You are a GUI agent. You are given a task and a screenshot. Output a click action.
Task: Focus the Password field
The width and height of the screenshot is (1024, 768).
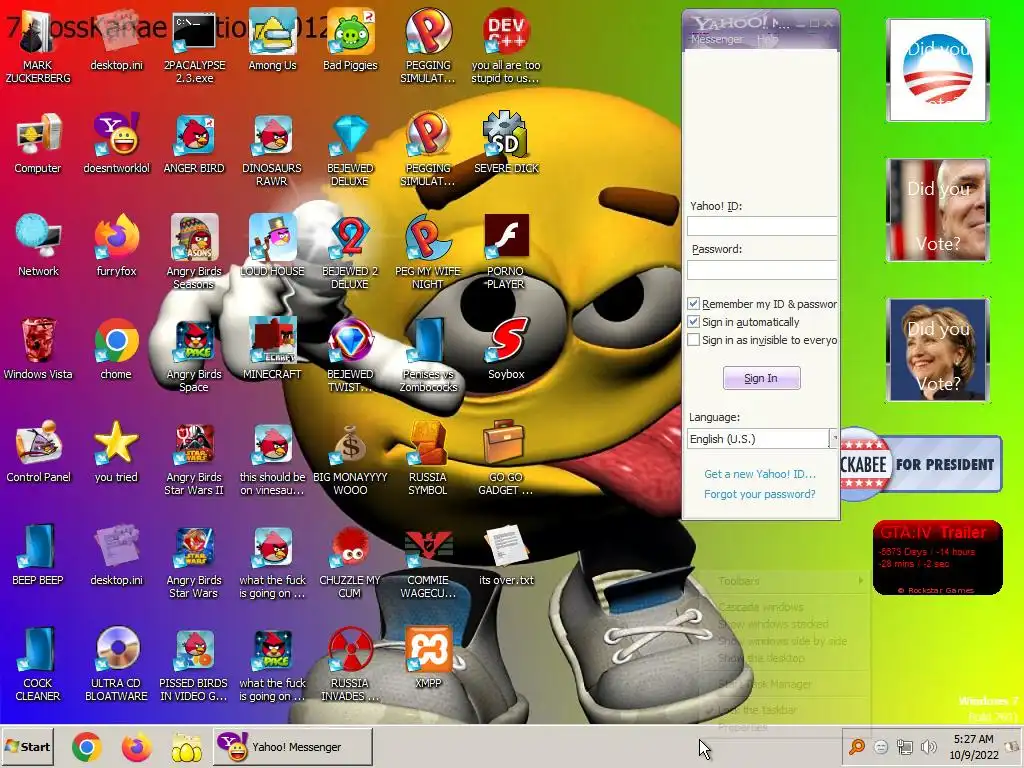click(762, 270)
